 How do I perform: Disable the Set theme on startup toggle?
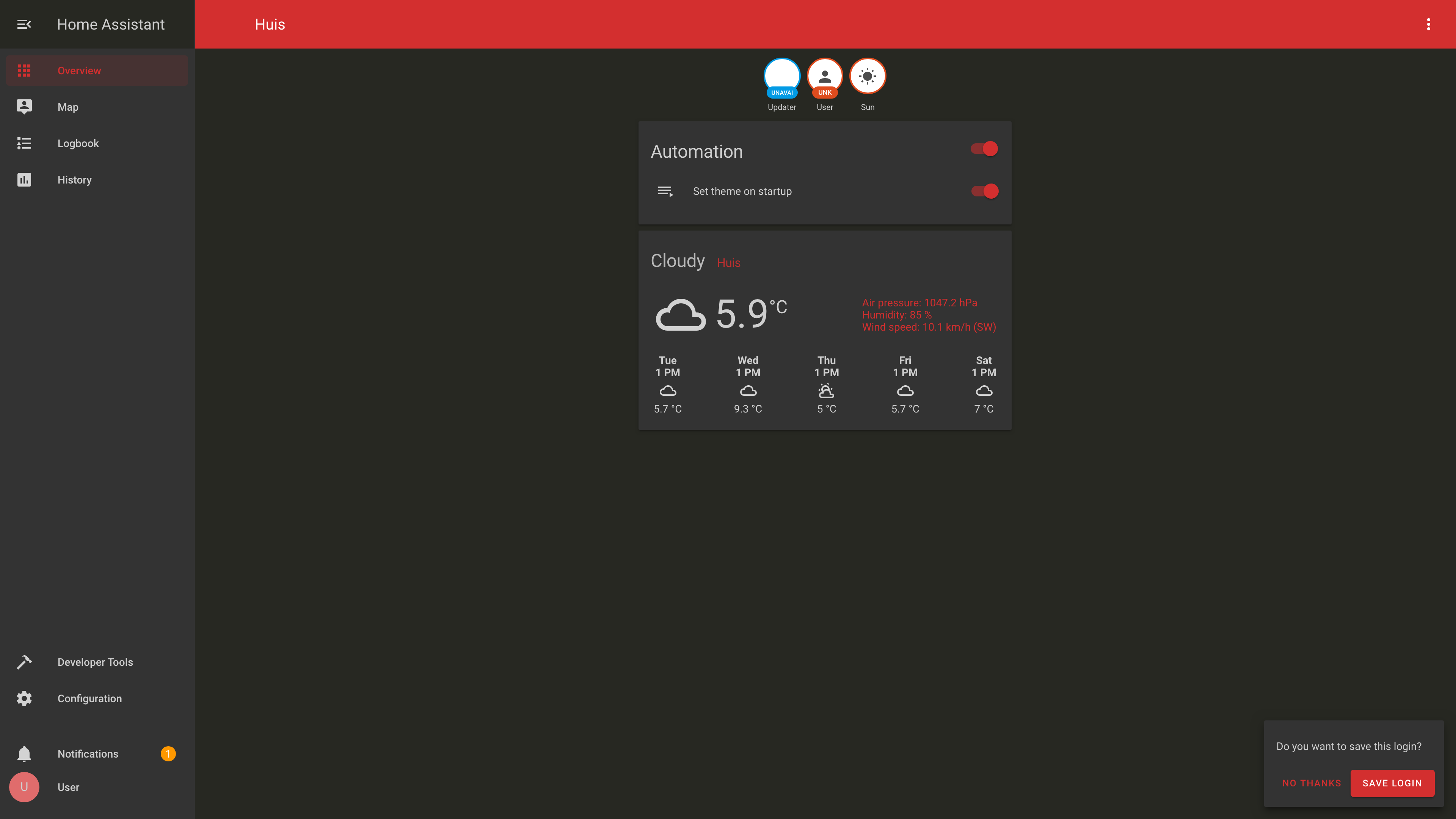983,191
